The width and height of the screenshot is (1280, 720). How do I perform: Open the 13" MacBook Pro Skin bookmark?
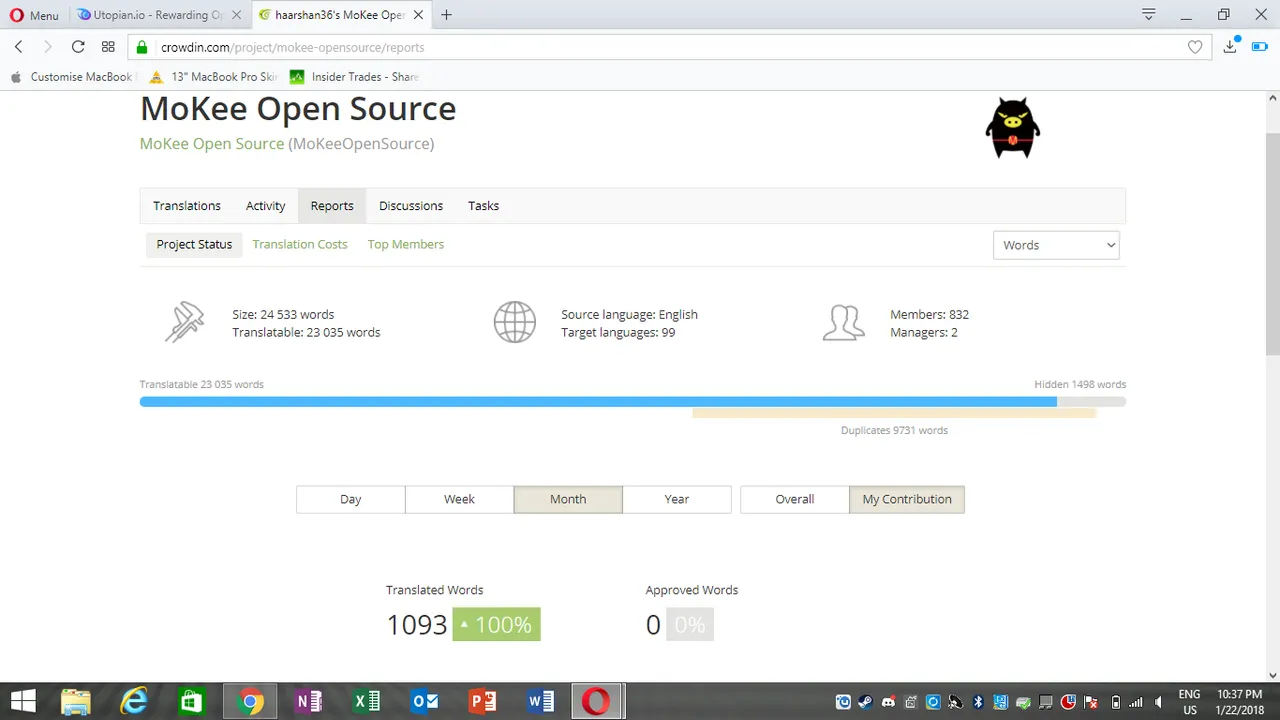pyautogui.click(x=213, y=77)
